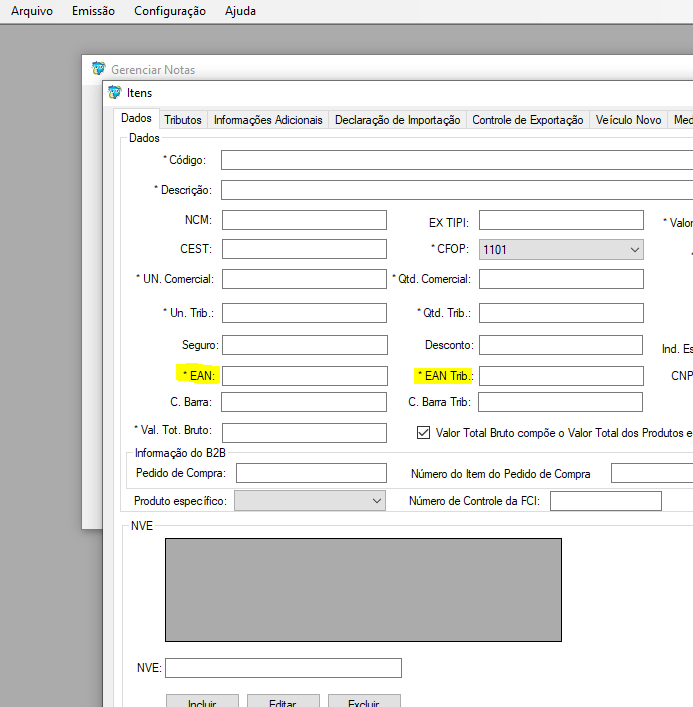Focus the EAN text field

coord(304,376)
